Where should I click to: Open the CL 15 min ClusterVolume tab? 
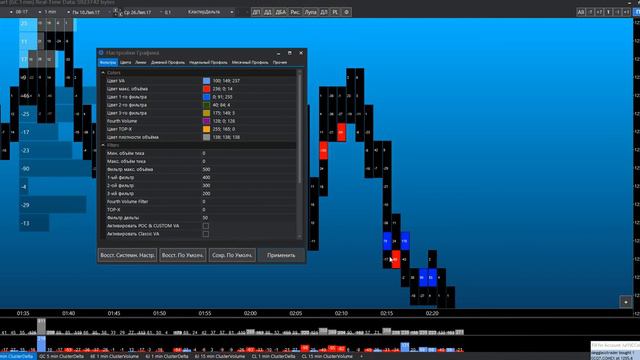(x=327, y=356)
